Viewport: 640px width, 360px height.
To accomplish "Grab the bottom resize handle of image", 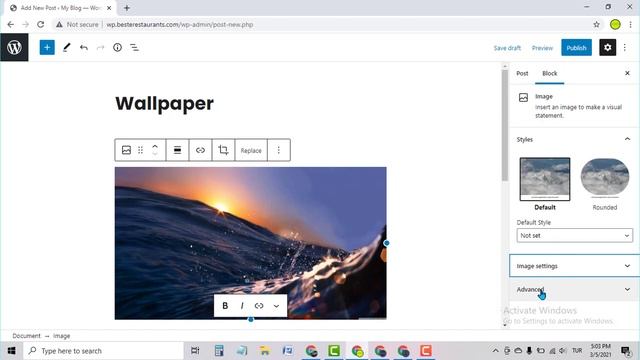I will [251, 319].
